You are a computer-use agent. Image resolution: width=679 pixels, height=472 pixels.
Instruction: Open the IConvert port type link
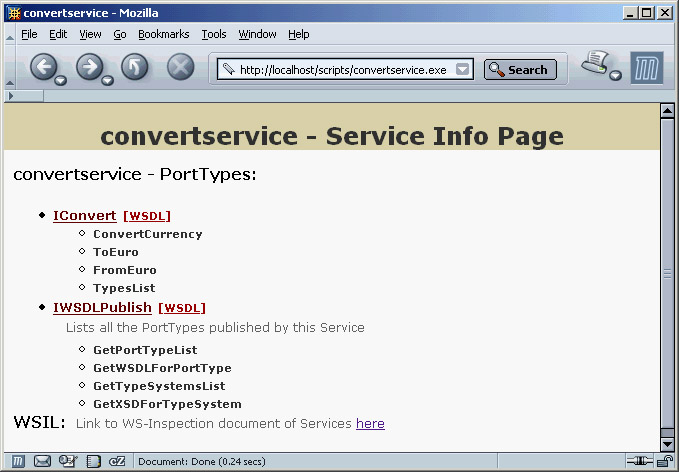point(84,215)
